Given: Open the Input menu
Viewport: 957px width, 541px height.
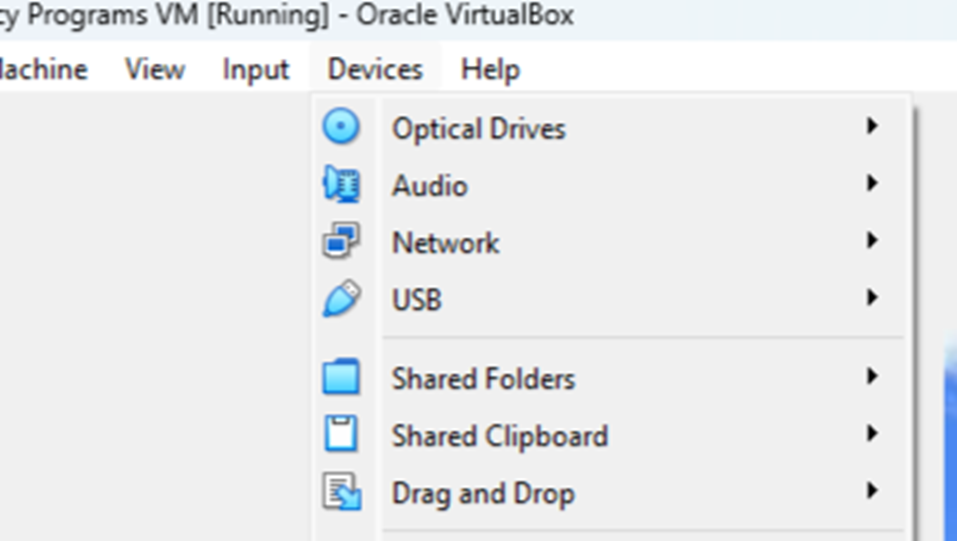Looking at the screenshot, I should click(x=256, y=69).
